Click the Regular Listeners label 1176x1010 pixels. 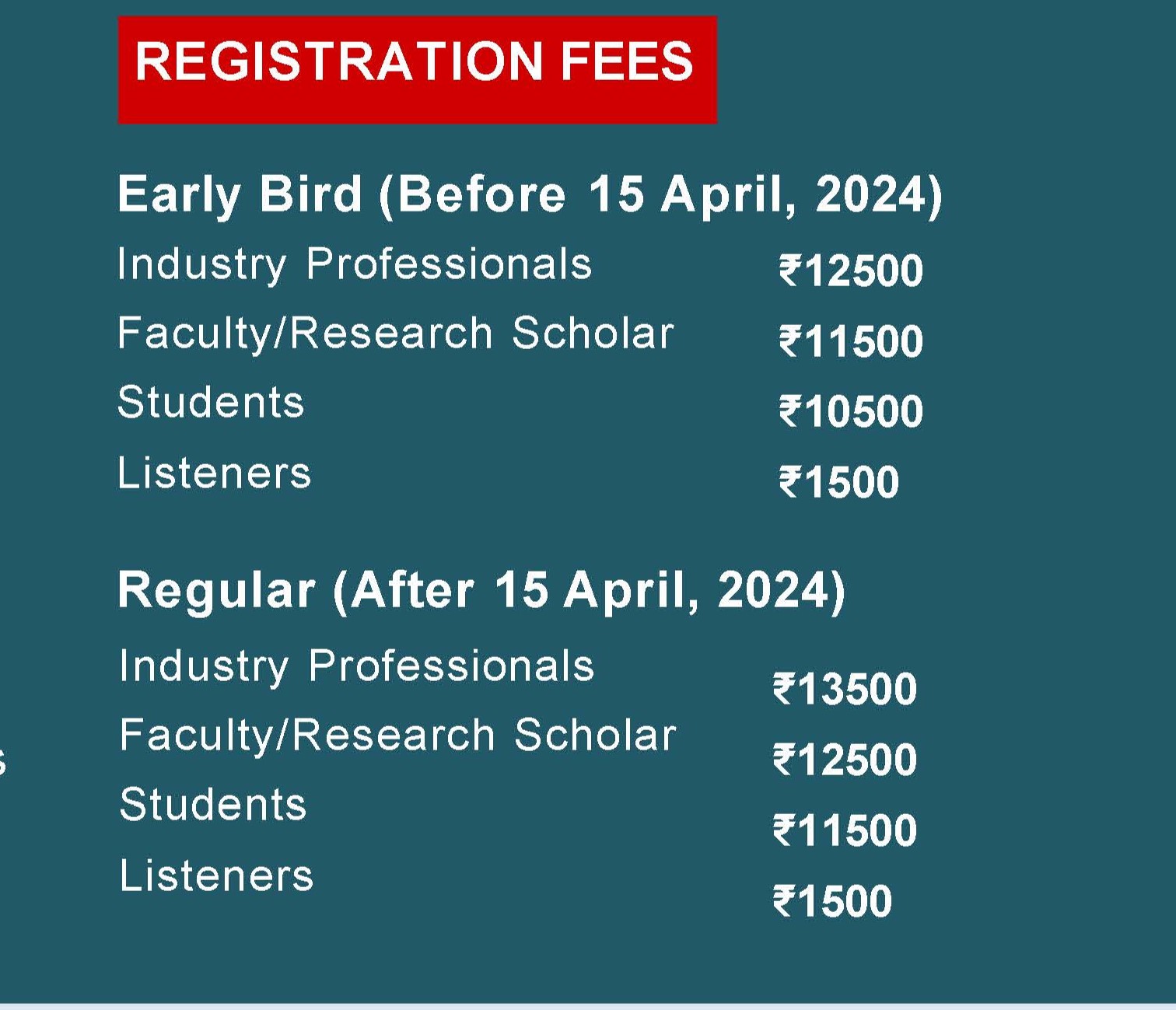[x=216, y=875]
